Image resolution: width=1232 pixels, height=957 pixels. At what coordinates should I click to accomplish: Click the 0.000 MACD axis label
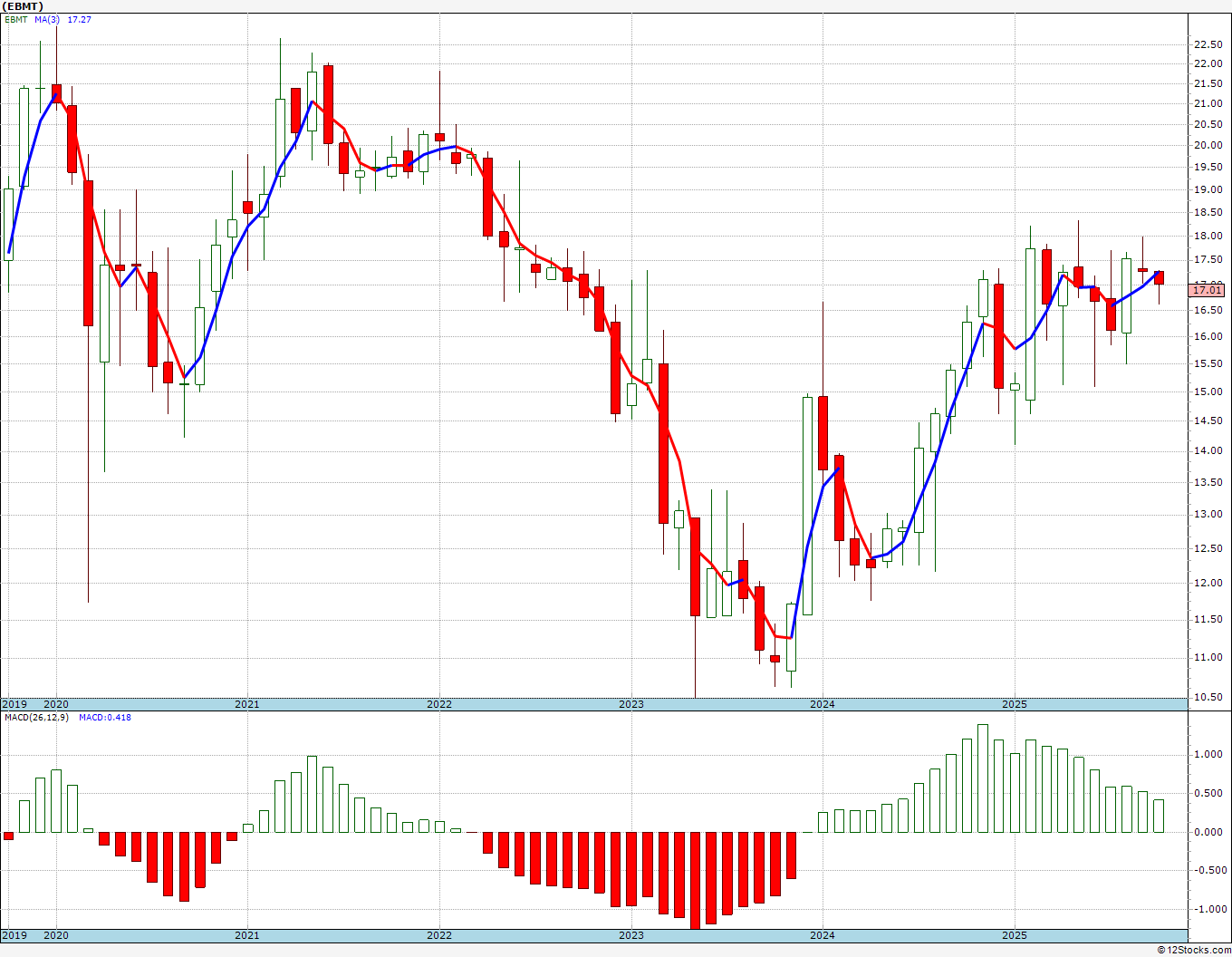pos(1209,832)
